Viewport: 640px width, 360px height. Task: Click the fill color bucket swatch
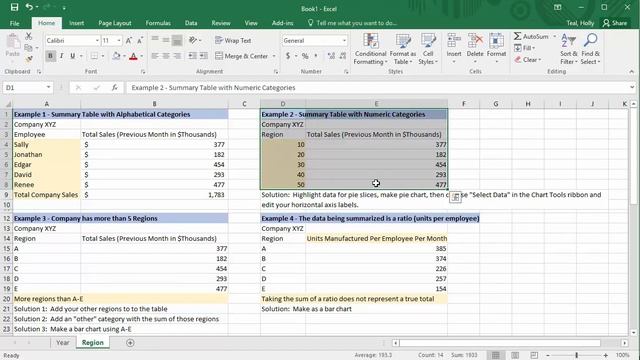[116, 56]
